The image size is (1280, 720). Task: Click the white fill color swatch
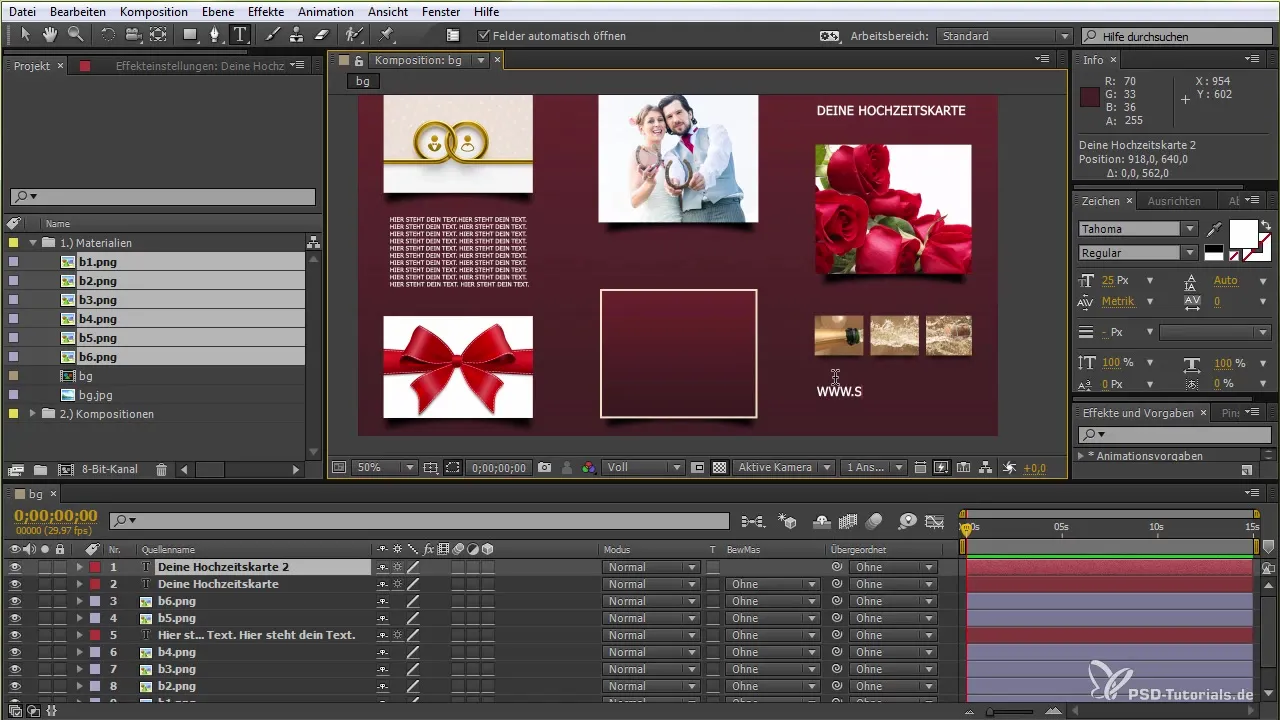point(1243,233)
